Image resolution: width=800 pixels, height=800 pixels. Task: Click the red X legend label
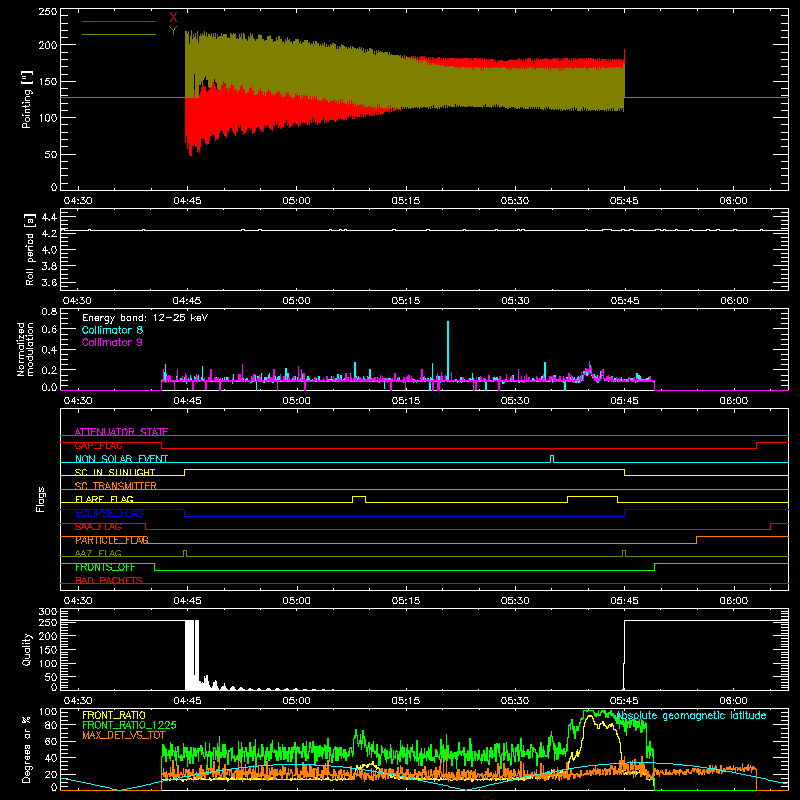pyautogui.click(x=173, y=18)
